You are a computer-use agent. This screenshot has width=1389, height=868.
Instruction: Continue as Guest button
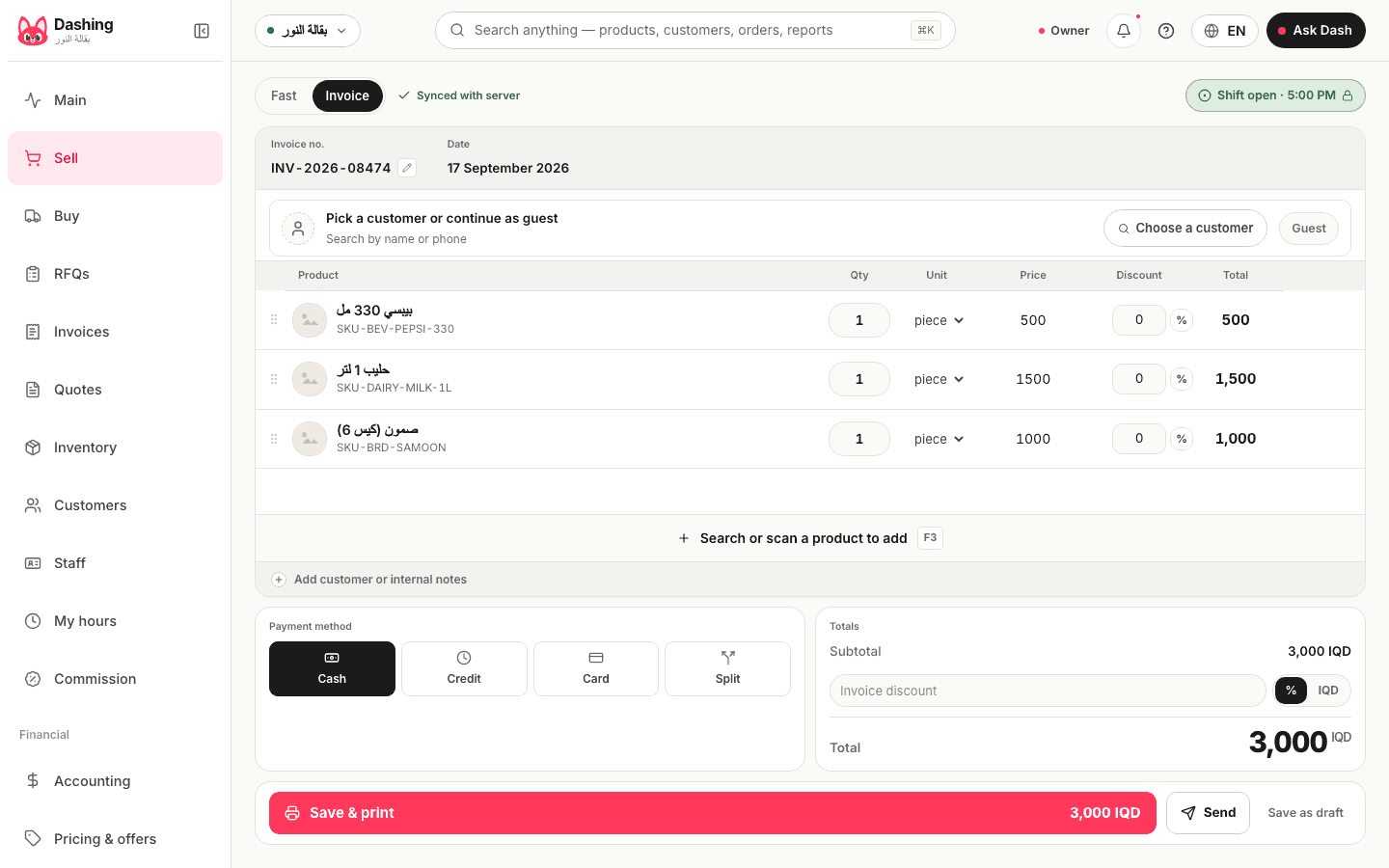point(1309,229)
